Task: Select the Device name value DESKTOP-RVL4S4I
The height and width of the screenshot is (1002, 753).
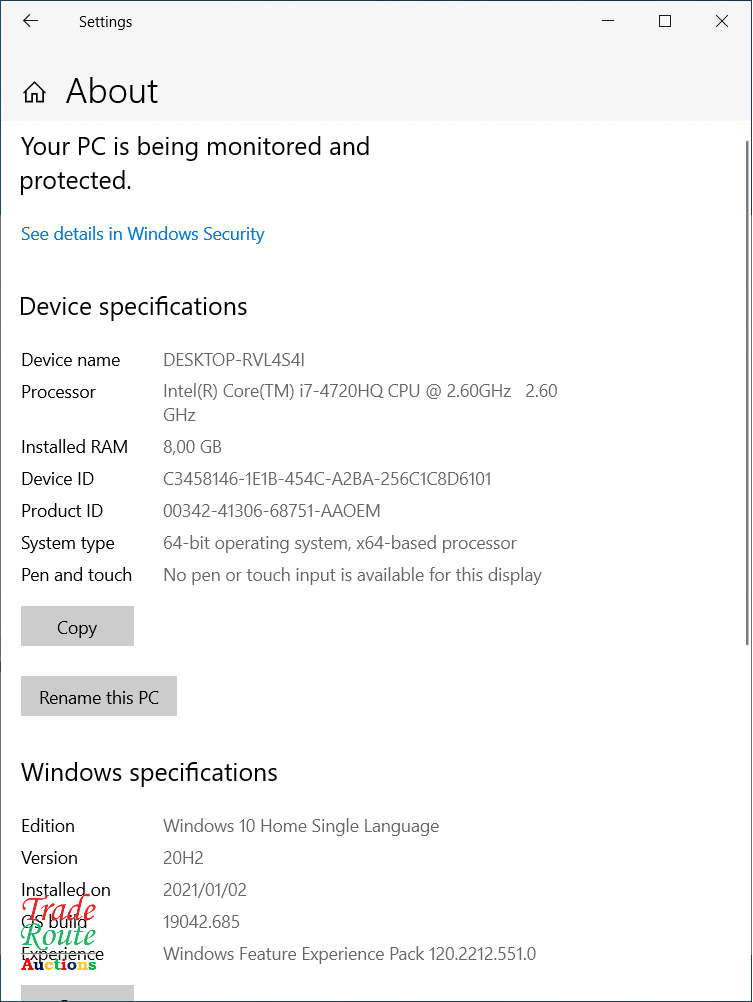Action: pyautogui.click(x=235, y=359)
